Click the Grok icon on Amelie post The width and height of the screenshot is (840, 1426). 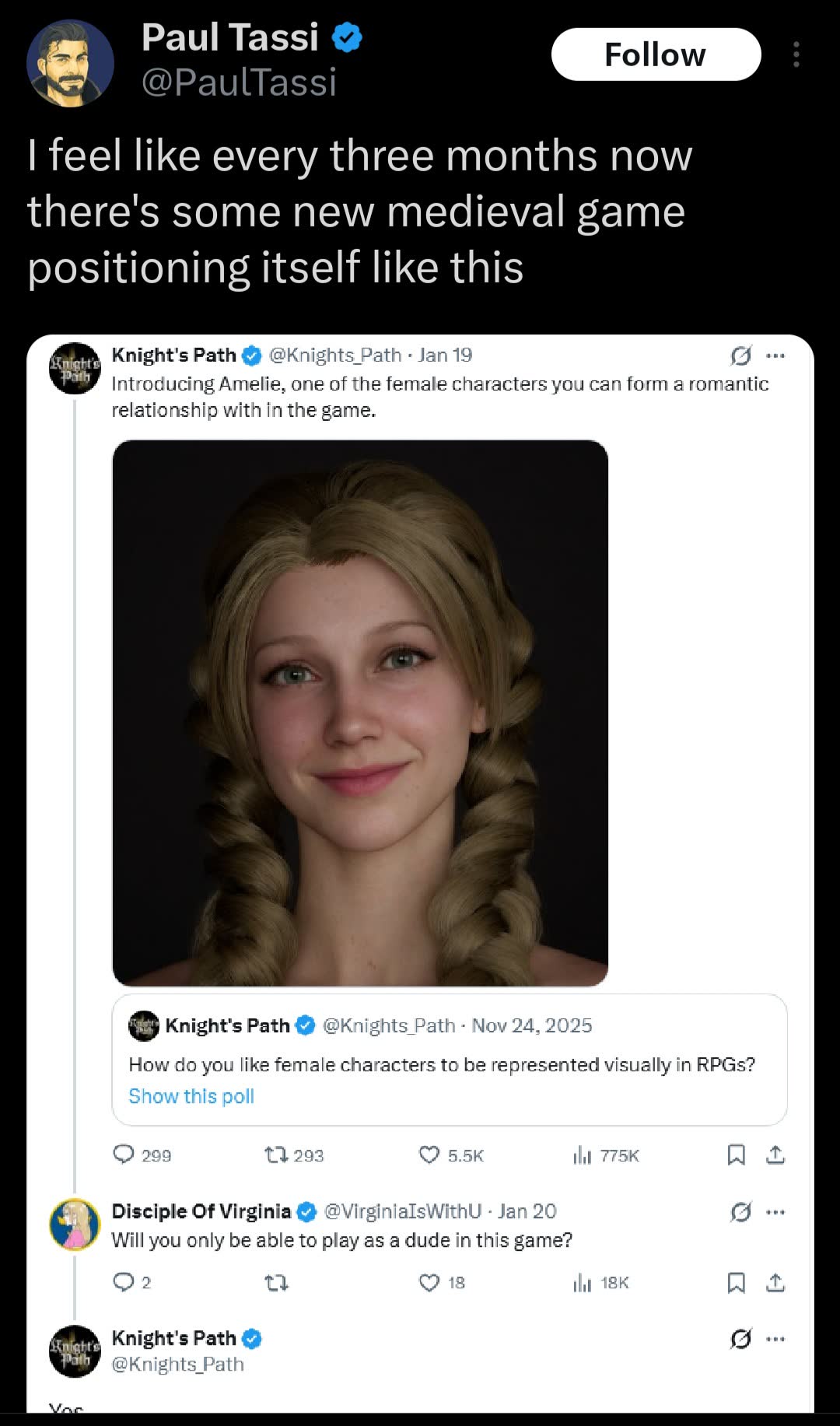(x=740, y=356)
